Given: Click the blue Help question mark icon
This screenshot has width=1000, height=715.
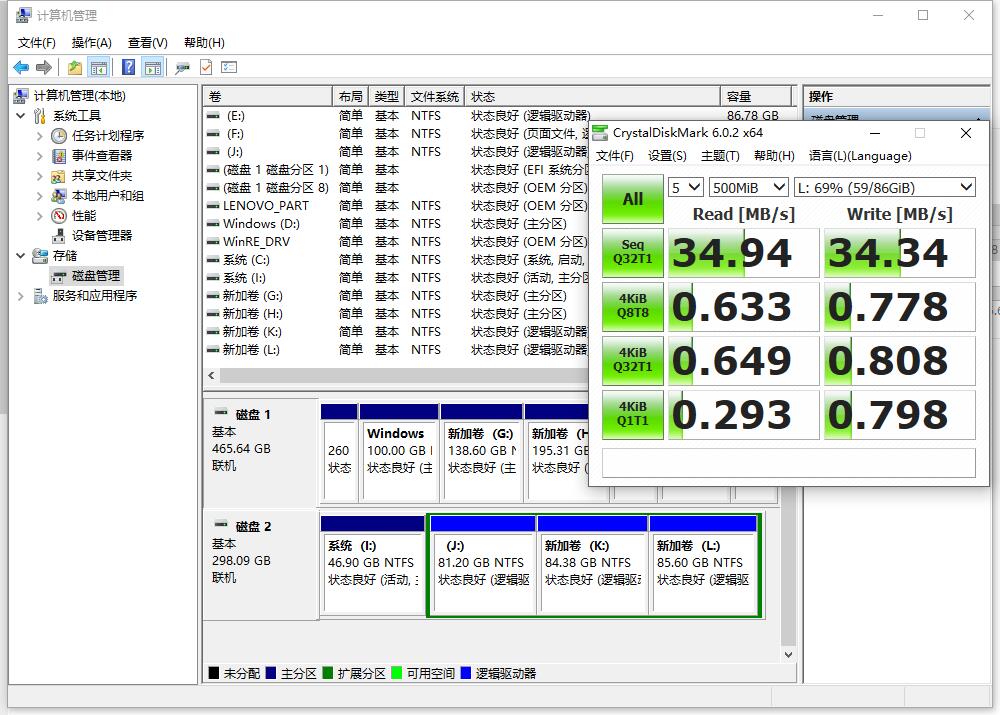Looking at the screenshot, I should 128,67.
